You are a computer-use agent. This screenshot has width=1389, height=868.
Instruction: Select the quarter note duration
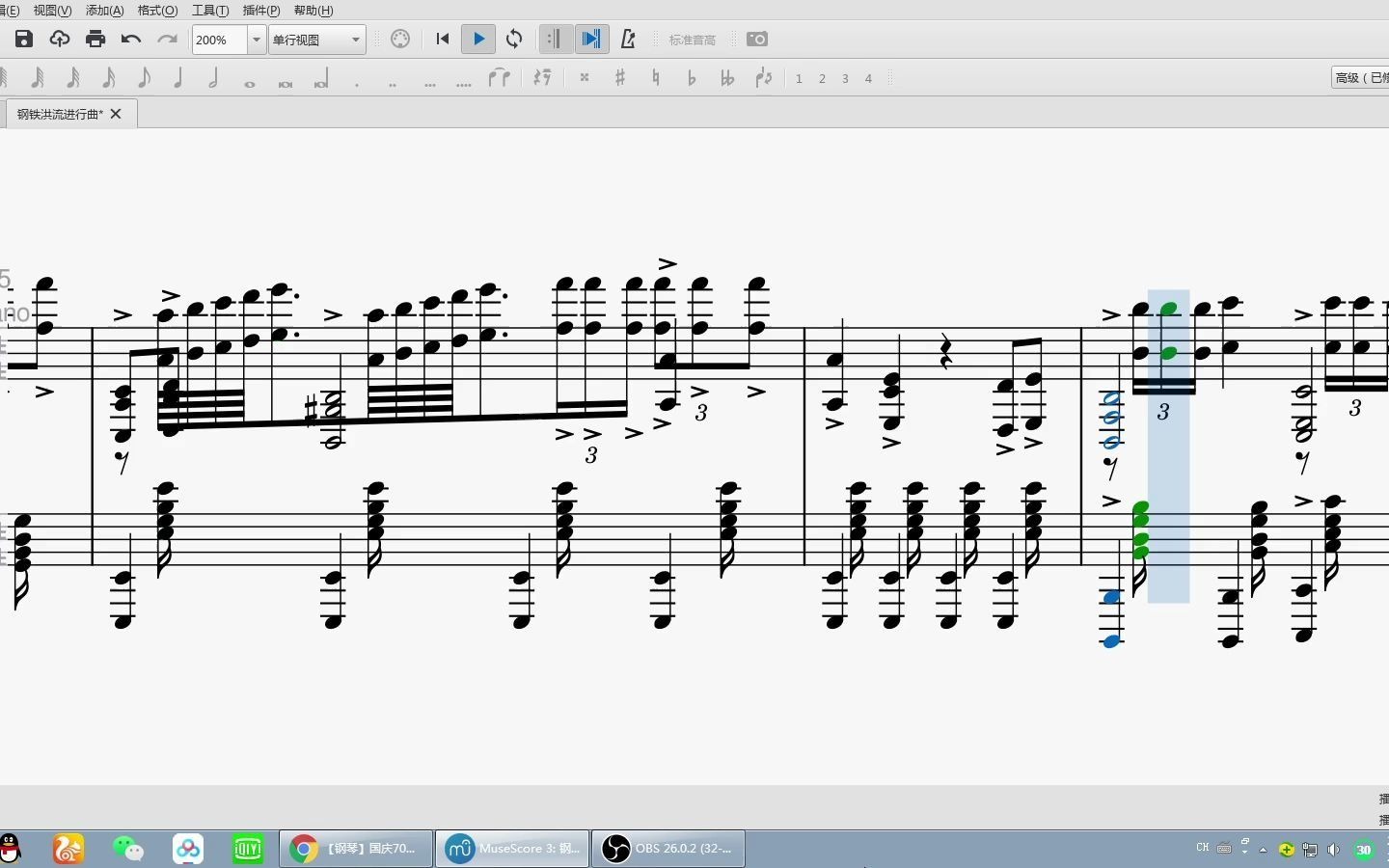coord(178,78)
